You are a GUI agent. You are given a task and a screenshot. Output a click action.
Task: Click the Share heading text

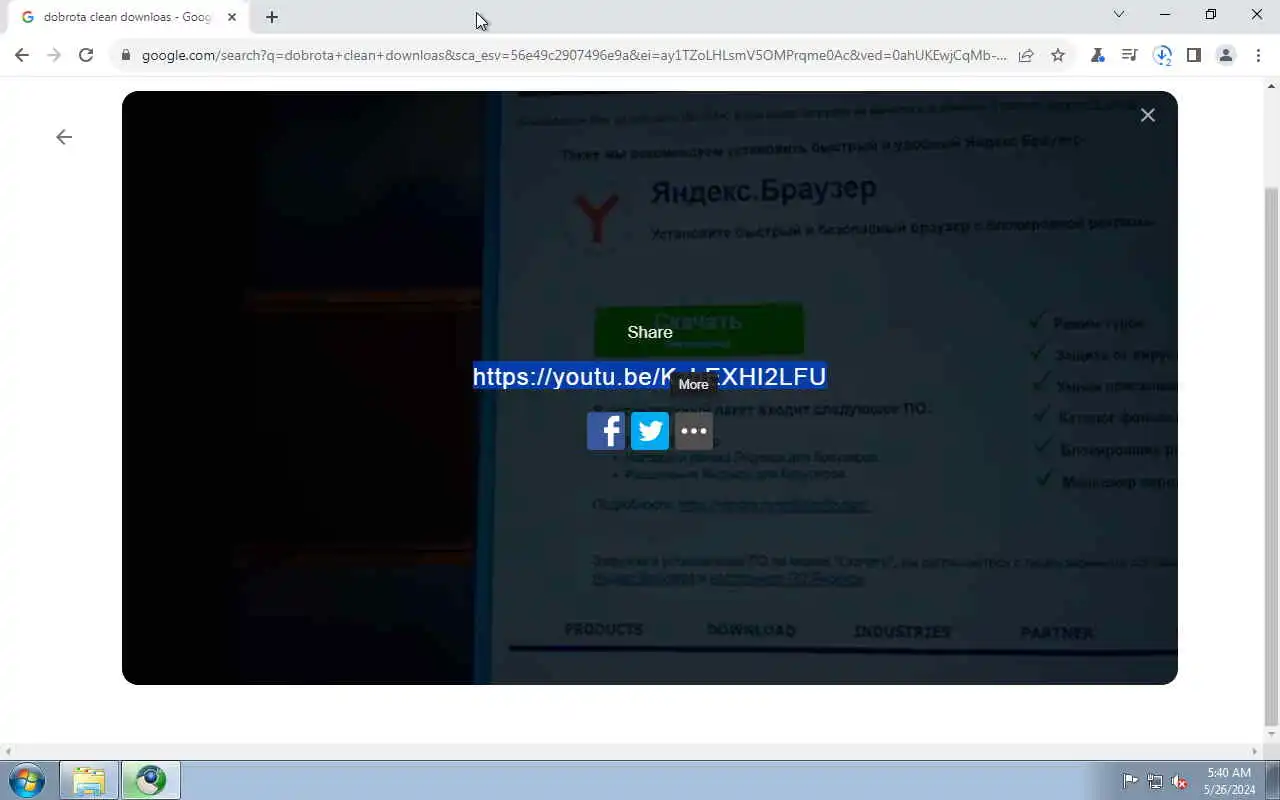click(650, 332)
